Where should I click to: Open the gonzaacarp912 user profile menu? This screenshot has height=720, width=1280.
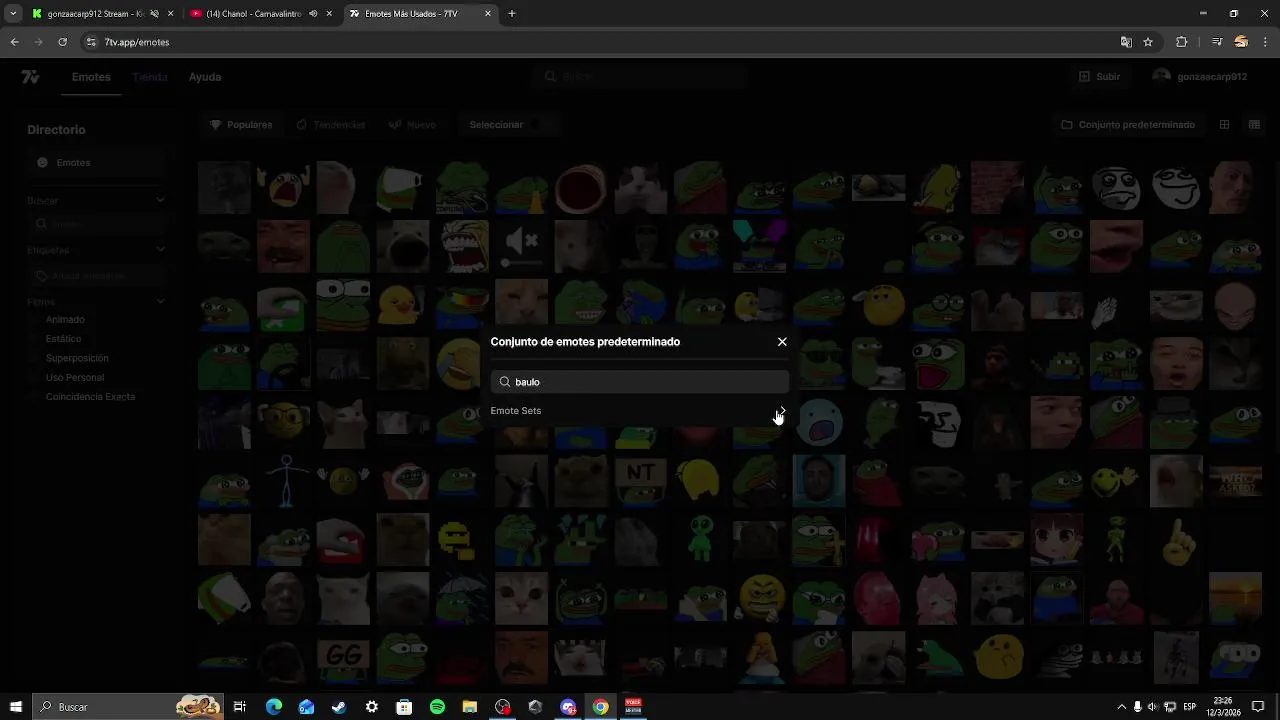(1200, 77)
